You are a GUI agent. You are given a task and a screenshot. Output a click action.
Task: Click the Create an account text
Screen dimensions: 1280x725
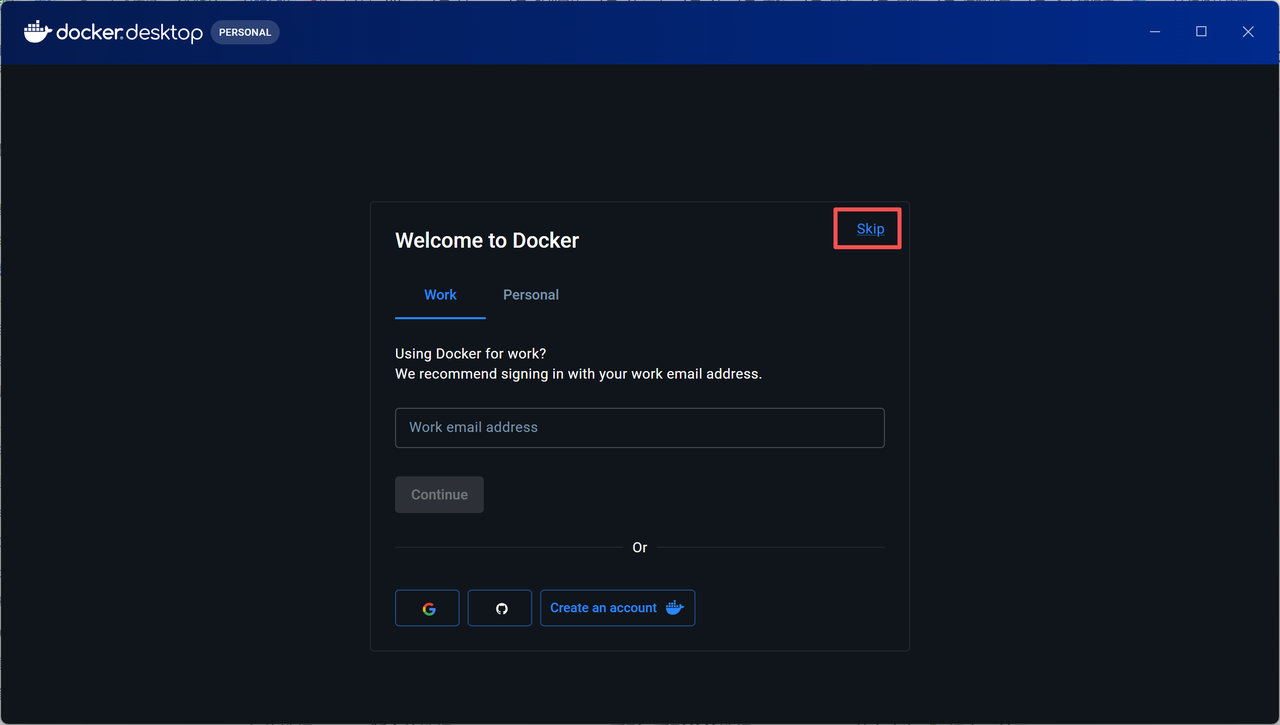603,608
